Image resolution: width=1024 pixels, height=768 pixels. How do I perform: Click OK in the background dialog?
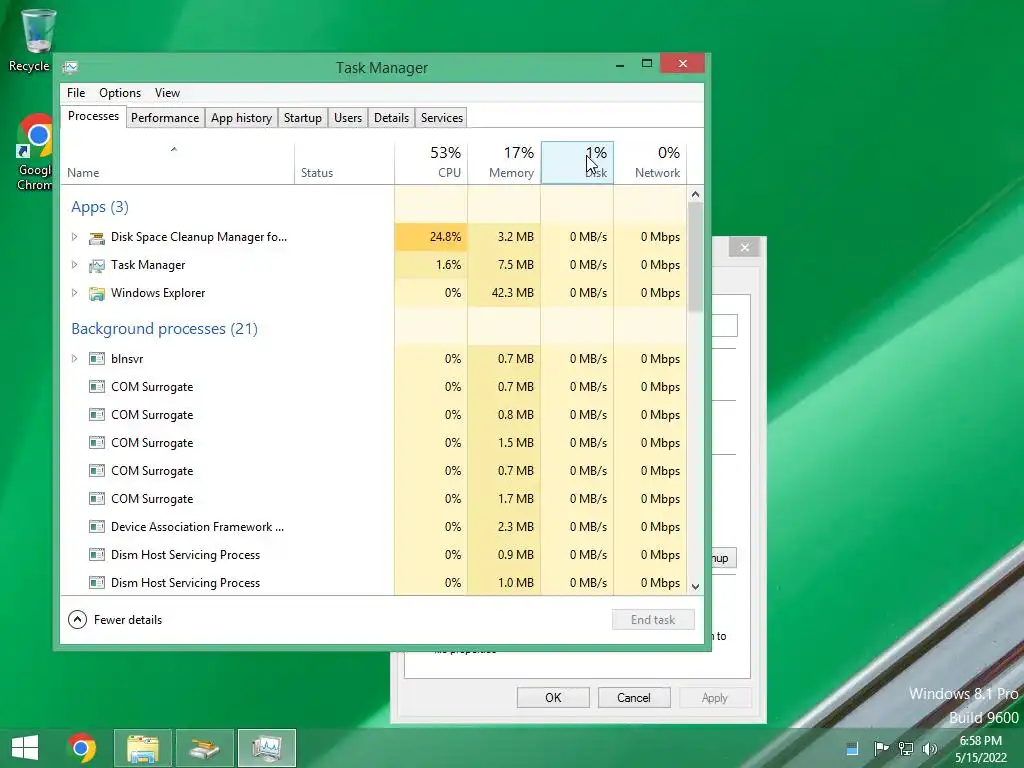point(553,697)
